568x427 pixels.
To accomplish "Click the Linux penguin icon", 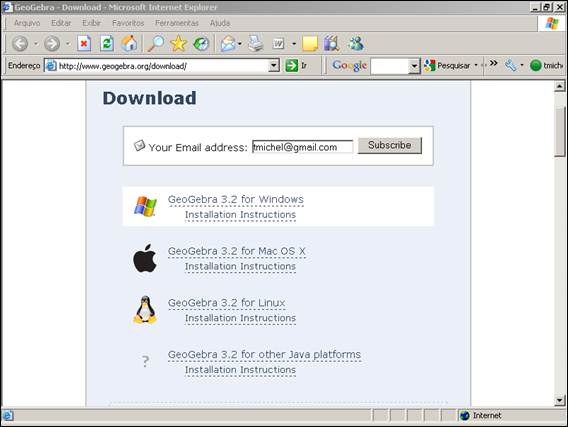I will coord(145,310).
